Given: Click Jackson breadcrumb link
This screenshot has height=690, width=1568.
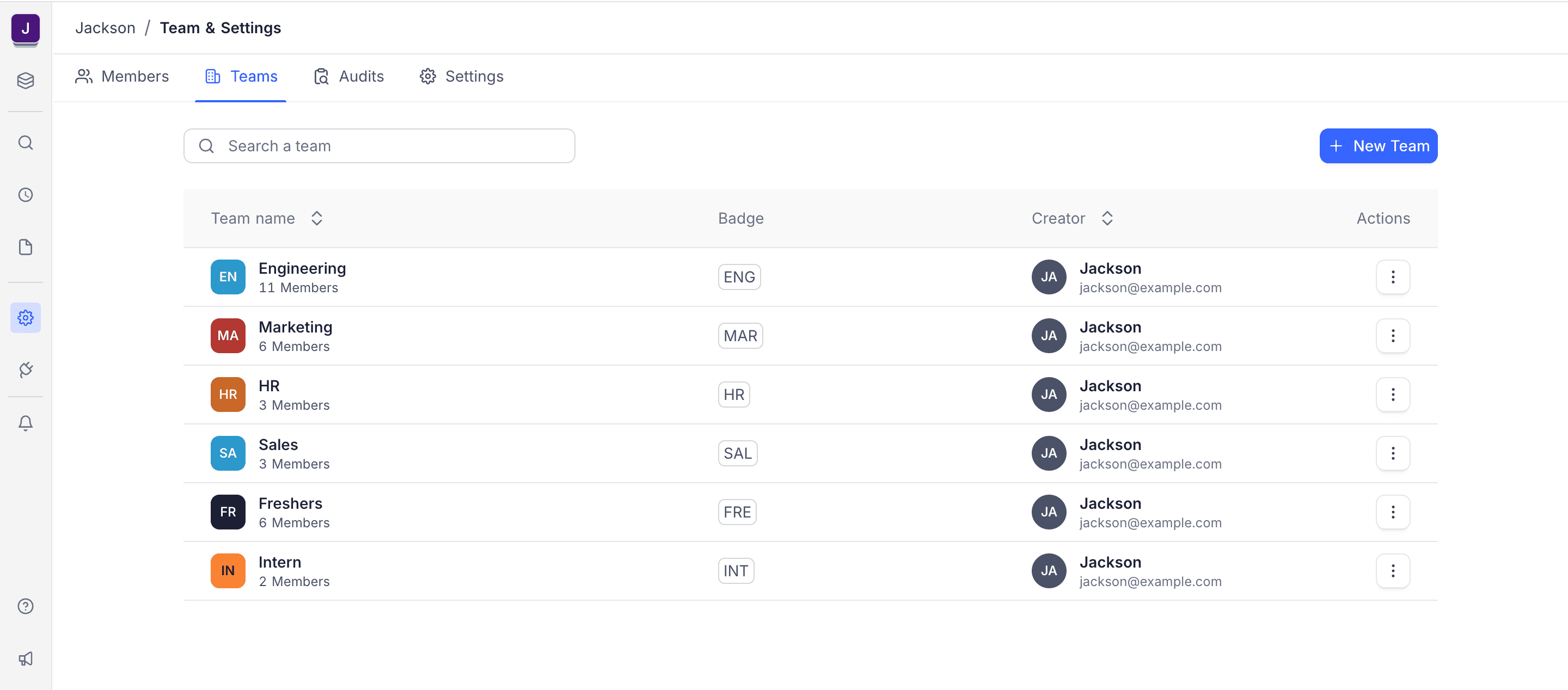Looking at the screenshot, I should (x=105, y=28).
